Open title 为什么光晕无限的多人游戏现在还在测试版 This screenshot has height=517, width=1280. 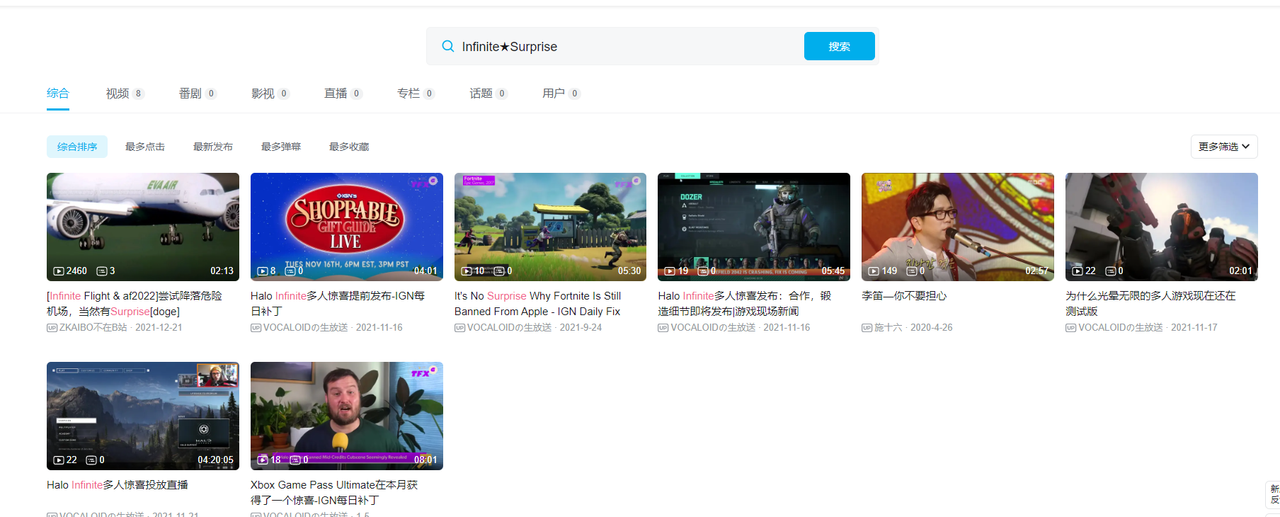(1151, 304)
